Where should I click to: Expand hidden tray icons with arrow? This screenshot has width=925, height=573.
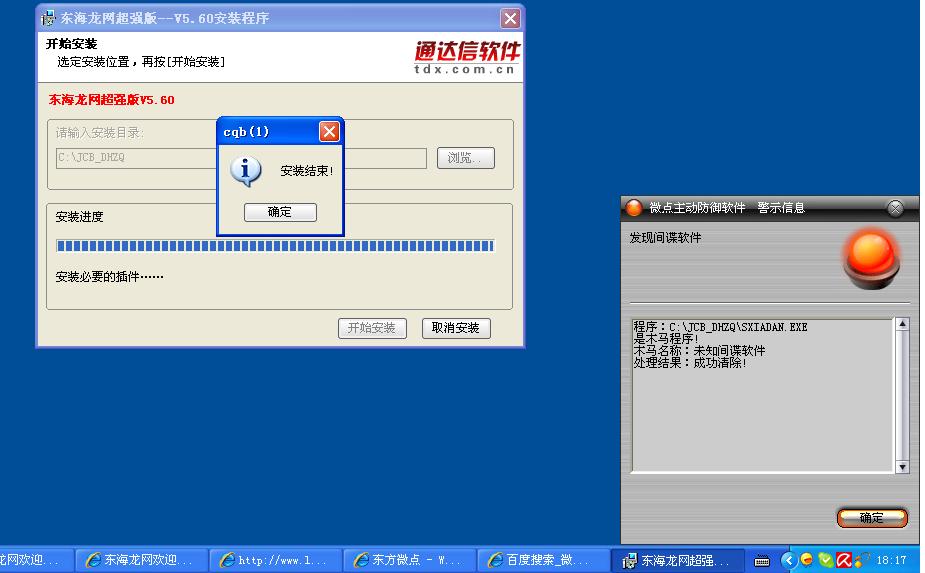click(788, 560)
